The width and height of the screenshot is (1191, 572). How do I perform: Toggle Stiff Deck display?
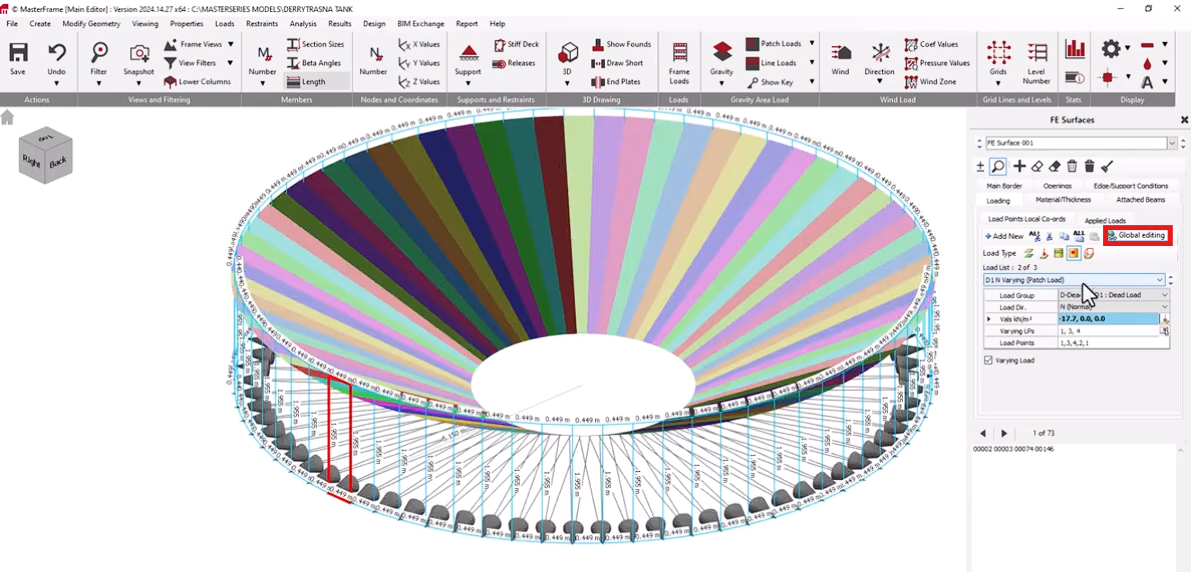point(516,45)
